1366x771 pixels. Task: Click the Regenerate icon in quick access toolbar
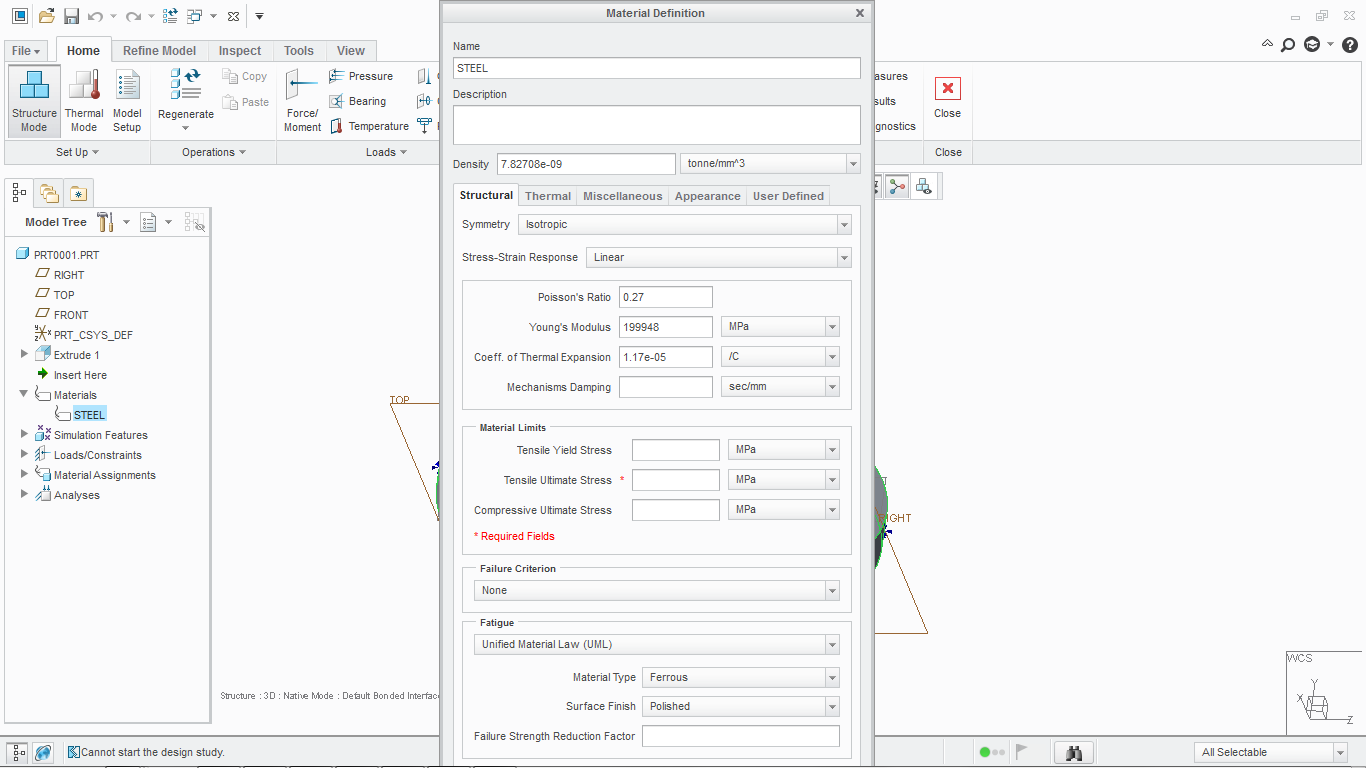pyautogui.click(x=170, y=16)
